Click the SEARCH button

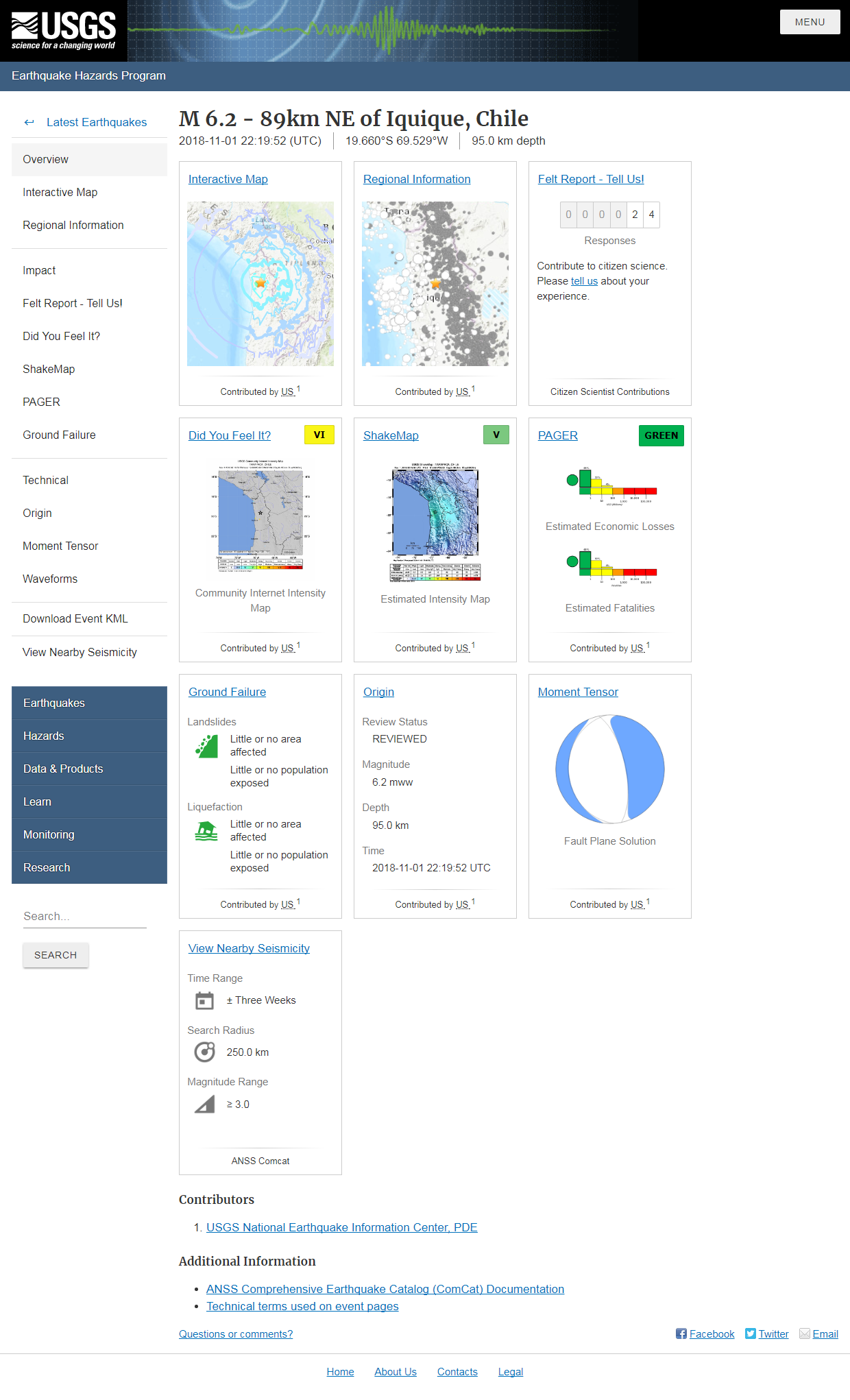pos(56,955)
